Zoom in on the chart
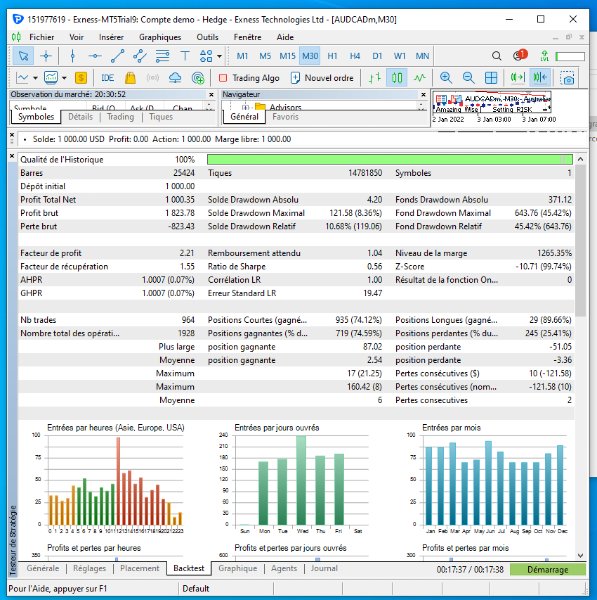This screenshot has height=600, width=597. tap(445, 78)
